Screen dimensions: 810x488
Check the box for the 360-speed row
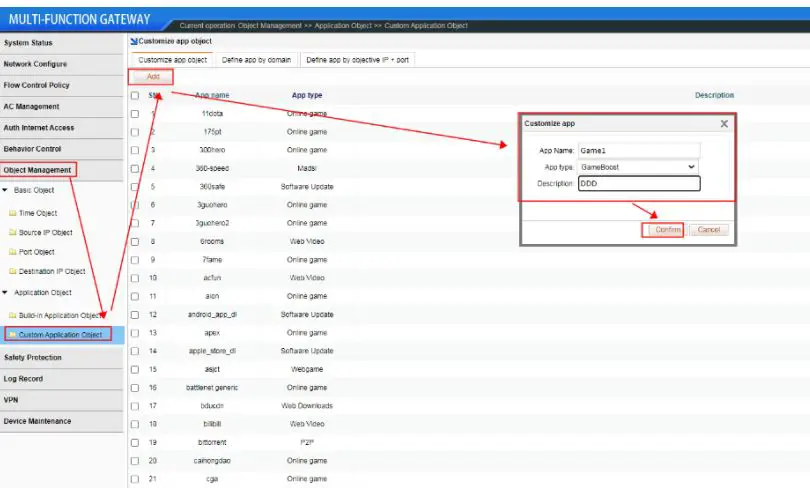click(x=135, y=168)
